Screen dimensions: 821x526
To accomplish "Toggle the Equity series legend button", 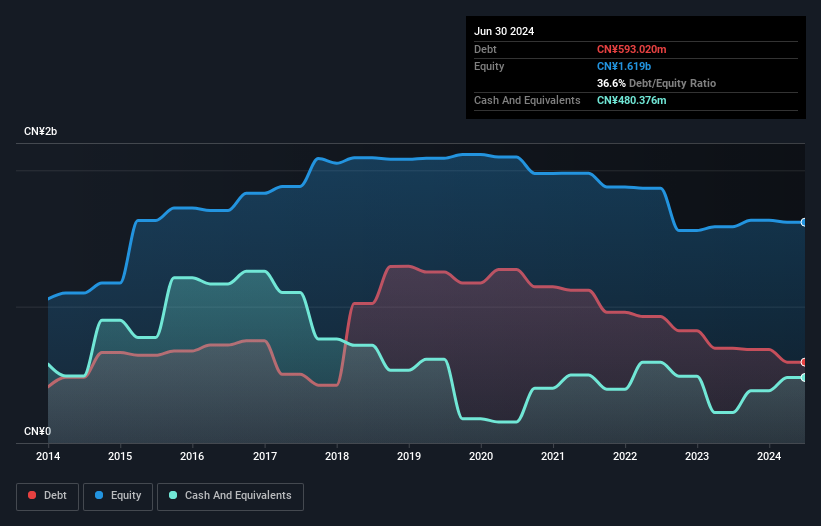I will (118, 496).
